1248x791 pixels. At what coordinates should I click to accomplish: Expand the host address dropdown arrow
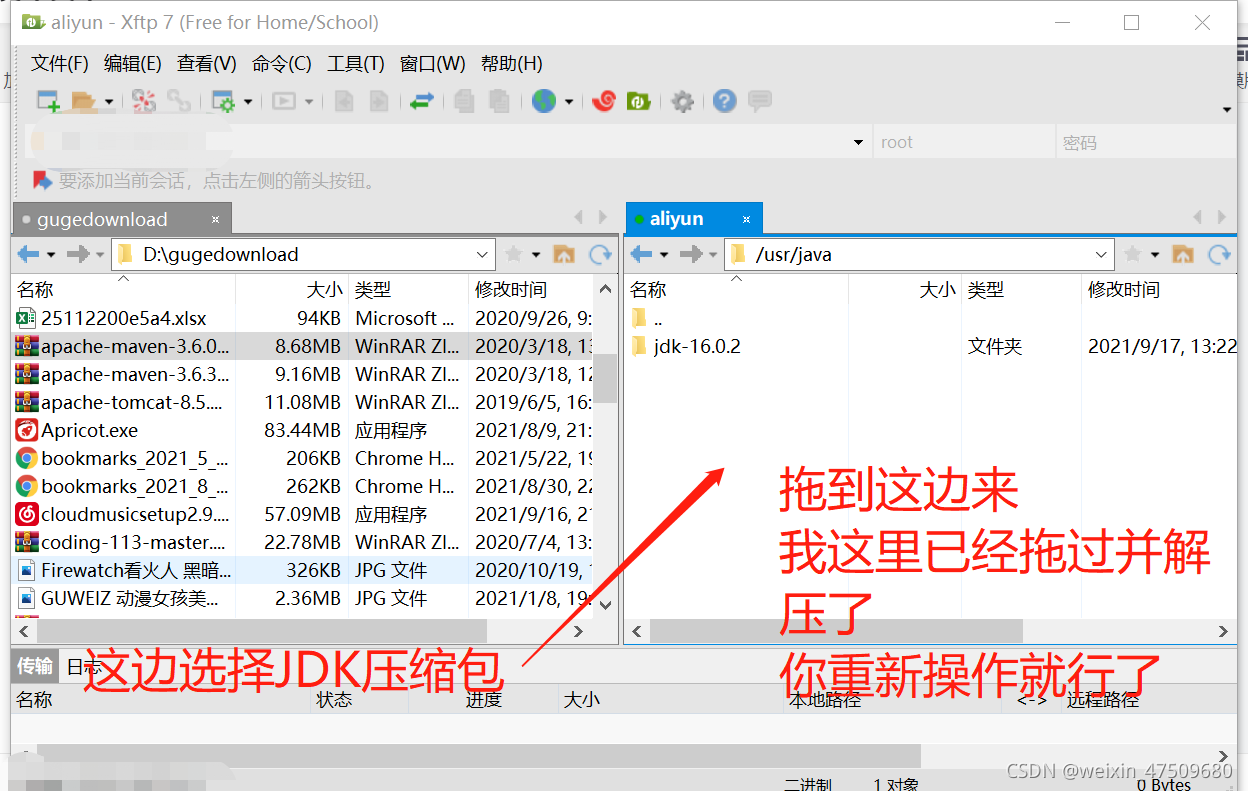tap(858, 143)
